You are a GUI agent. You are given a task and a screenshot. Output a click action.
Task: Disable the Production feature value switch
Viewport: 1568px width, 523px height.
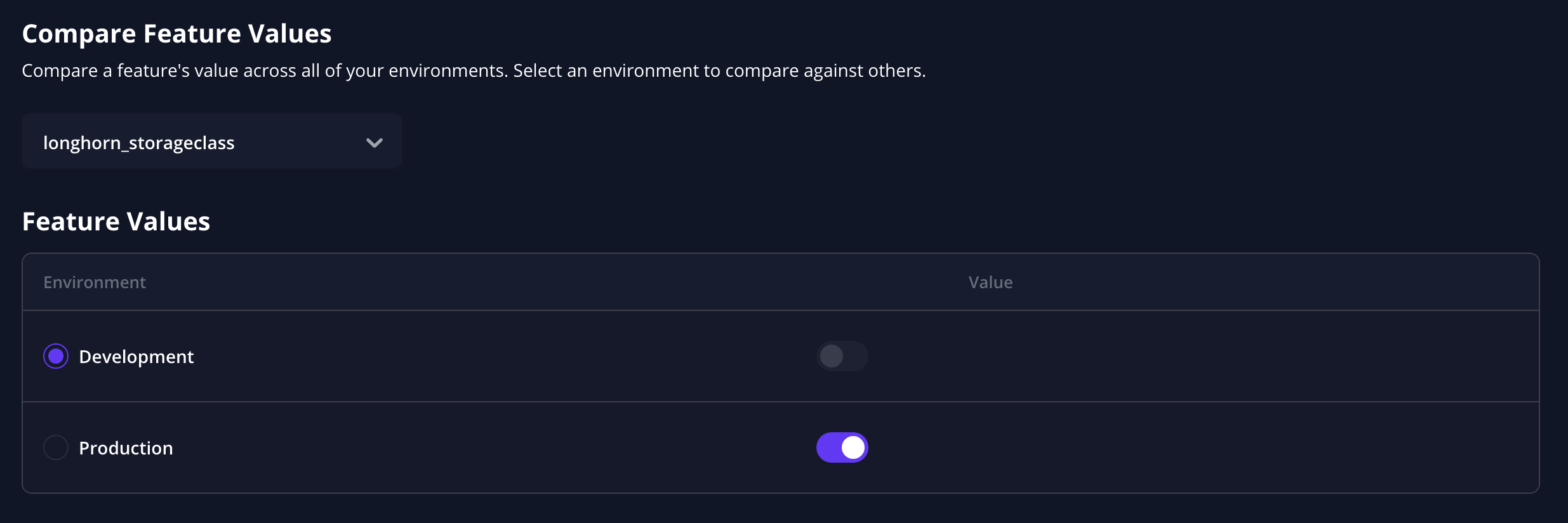[x=842, y=447]
